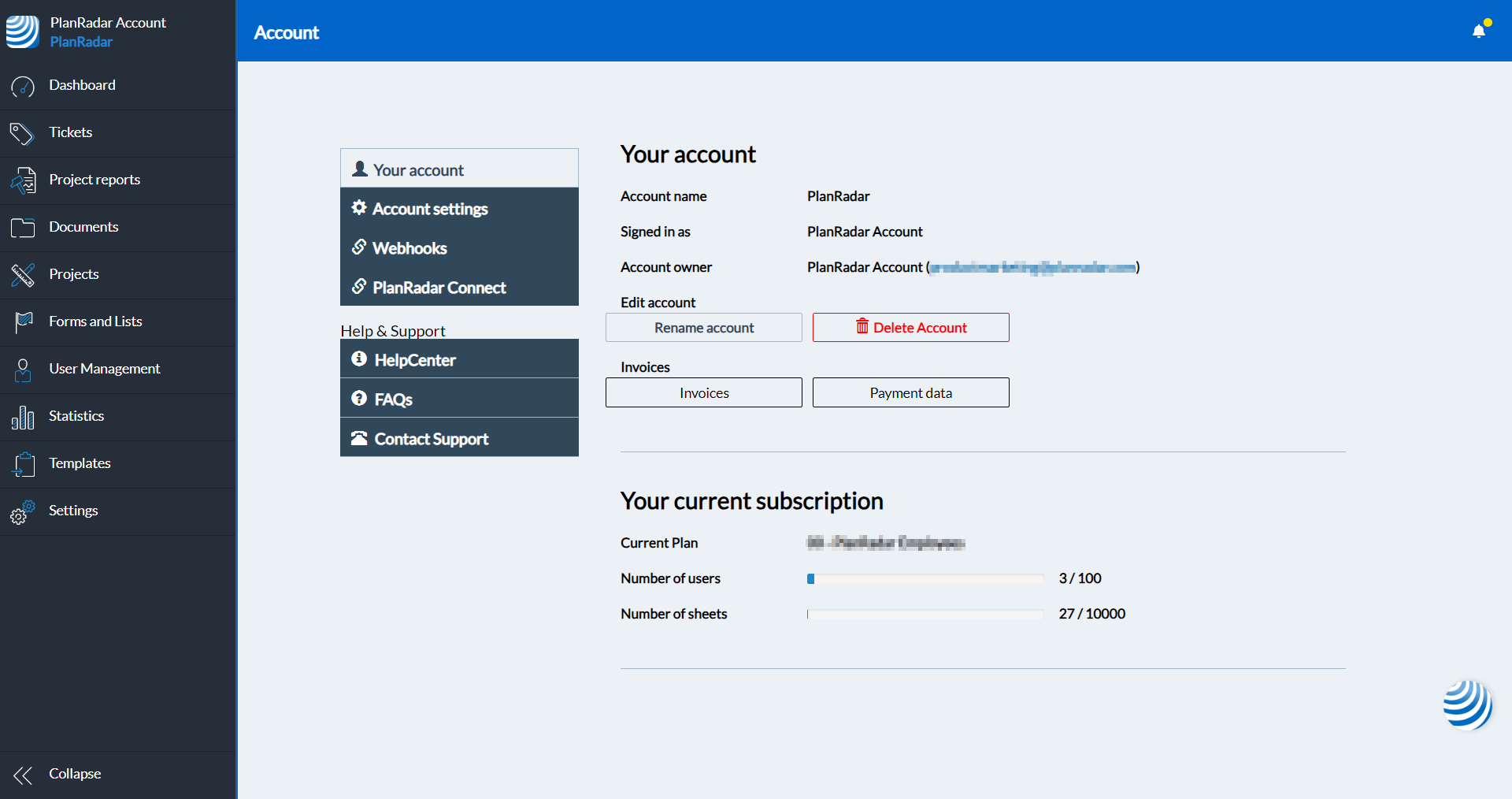Click the red Delete Account button

[x=910, y=328]
